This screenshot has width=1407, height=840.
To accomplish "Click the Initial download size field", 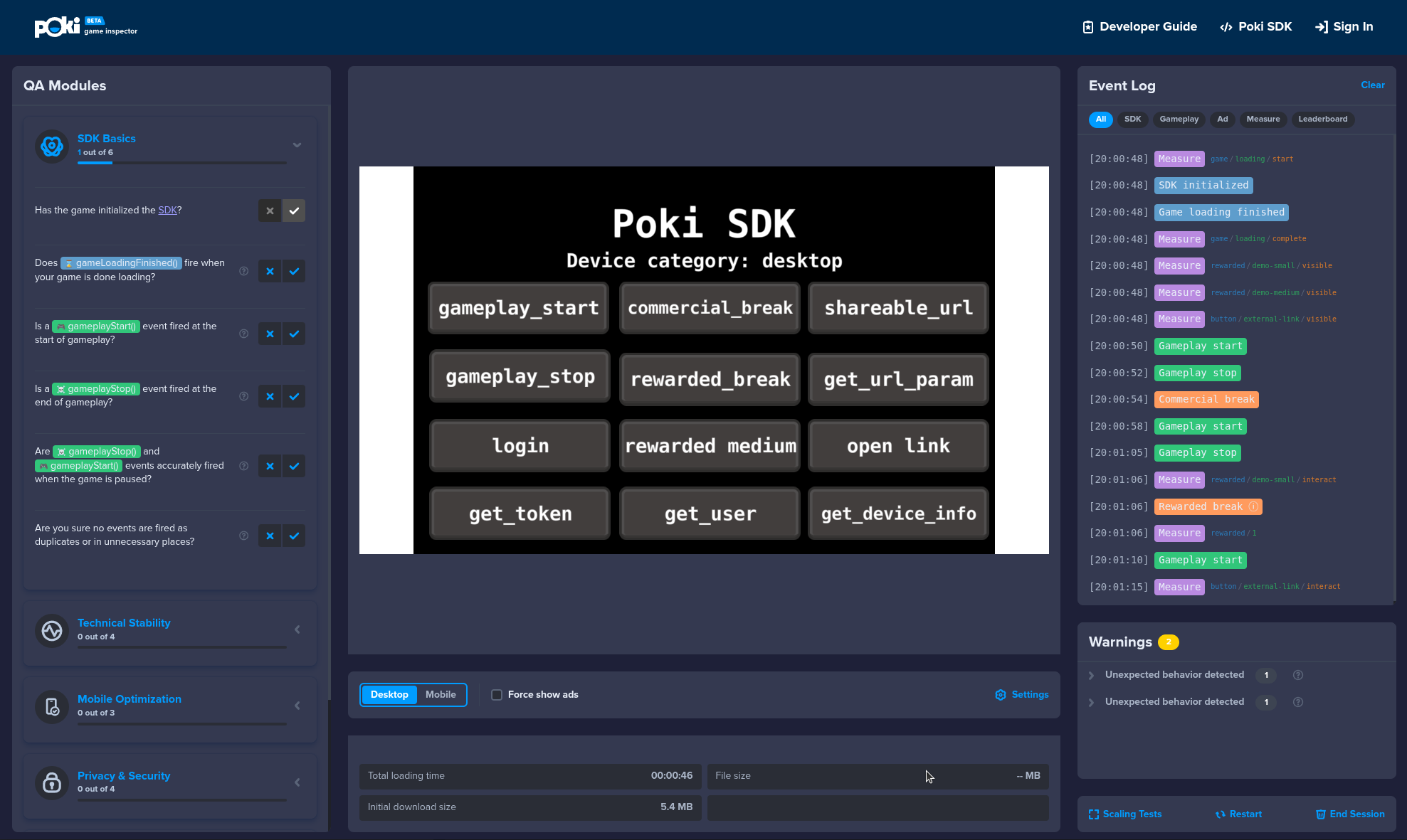I will [530, 807].
